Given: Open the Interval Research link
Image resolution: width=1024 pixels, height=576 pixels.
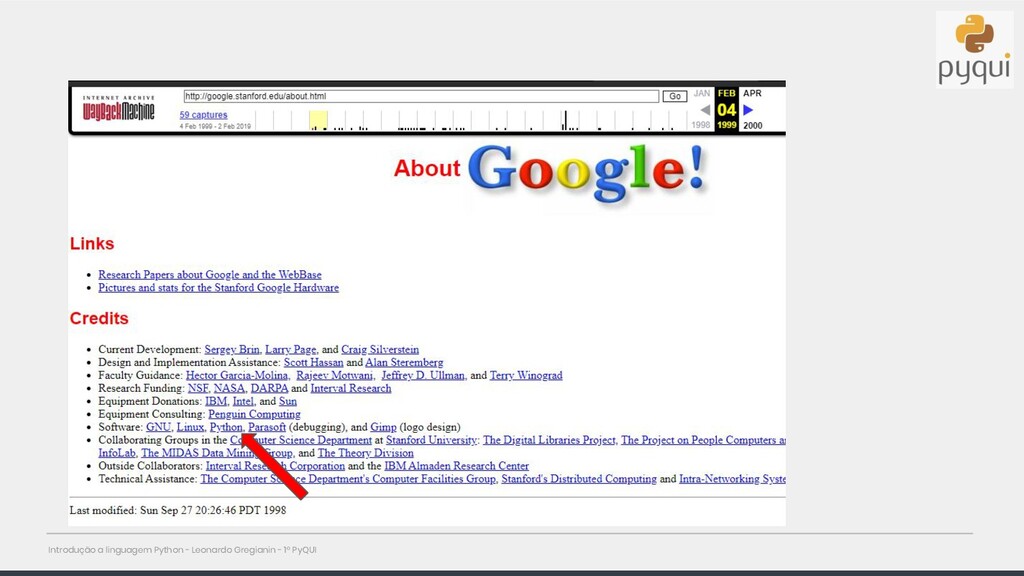Looking at the screenshot, I should [x=351, y=389].
